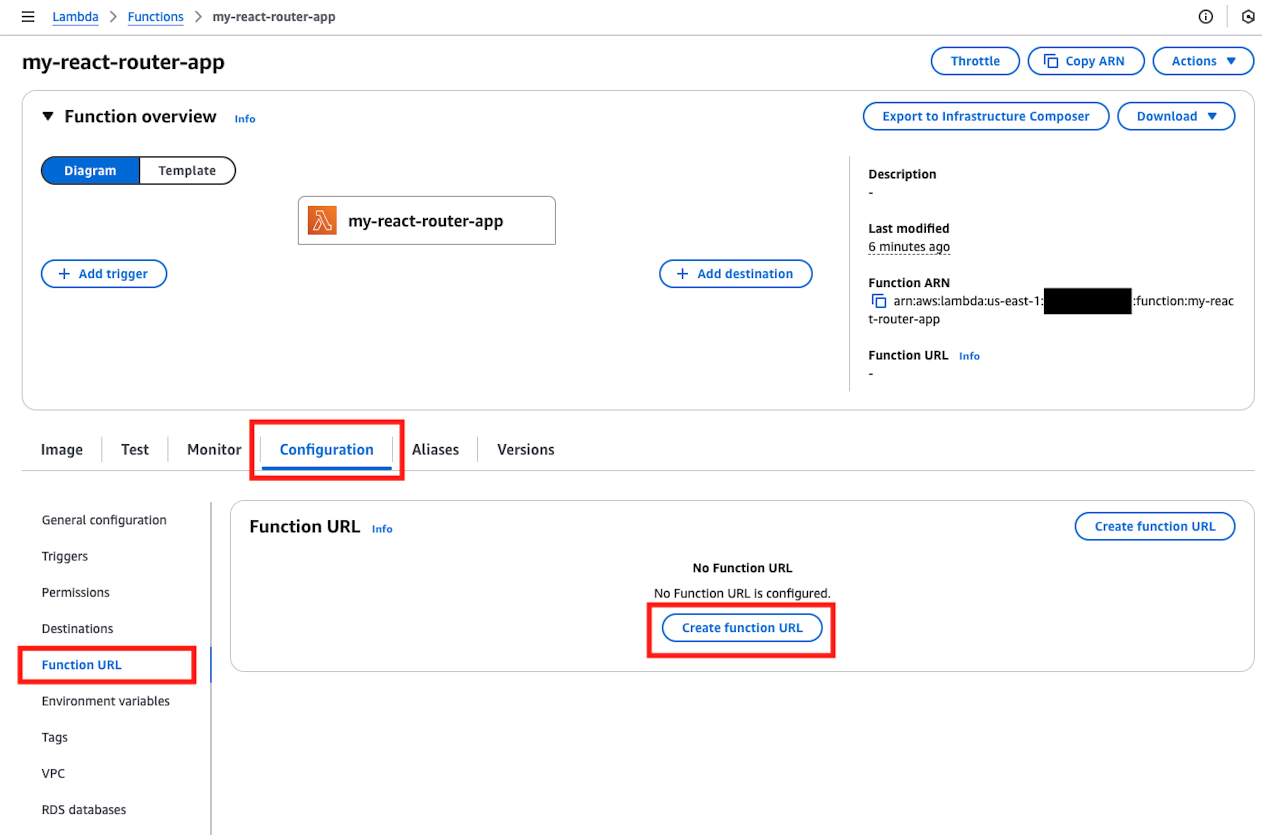
Task: Click the Add trigger button
Action: [x=104, y=274]
